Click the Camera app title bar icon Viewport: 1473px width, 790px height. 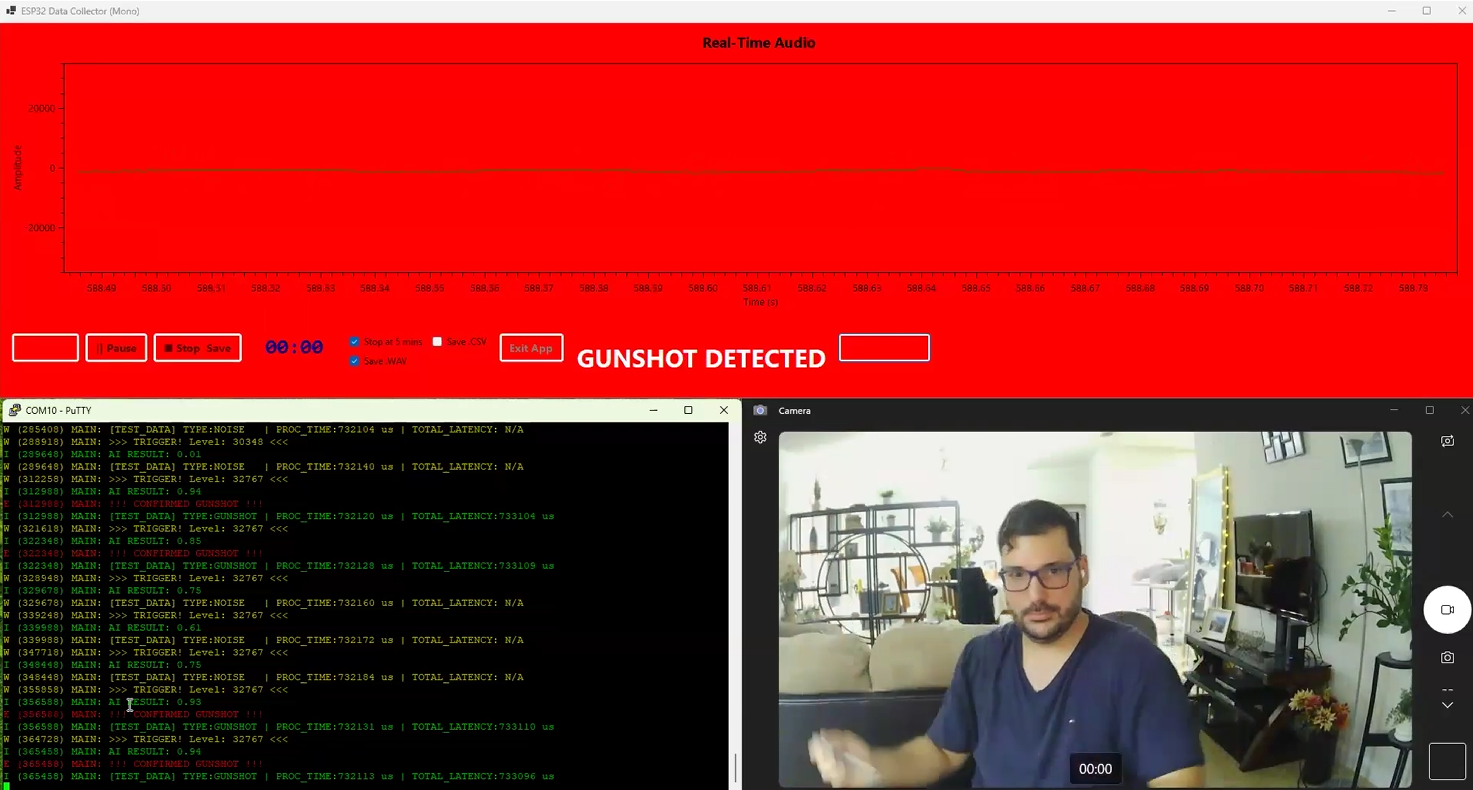tap(760, 410)
